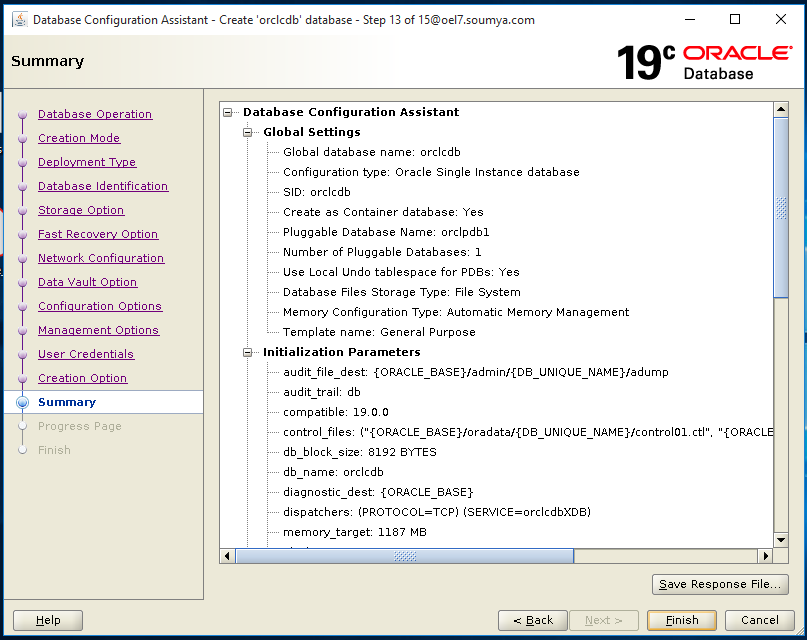The image size is (807, 640).
Task: Collapse the Database Configuration Assistant root node
Action: coord(227,112)
